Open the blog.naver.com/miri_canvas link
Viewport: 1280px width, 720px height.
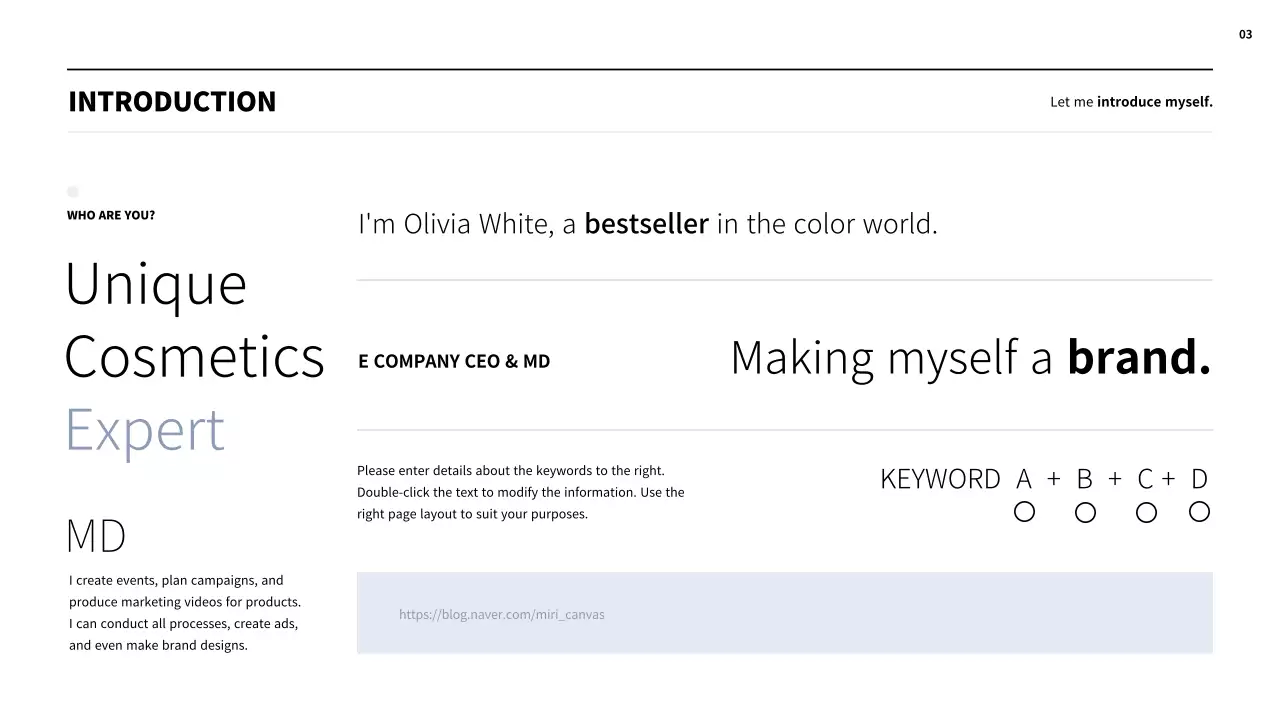[x=501, y=614]
